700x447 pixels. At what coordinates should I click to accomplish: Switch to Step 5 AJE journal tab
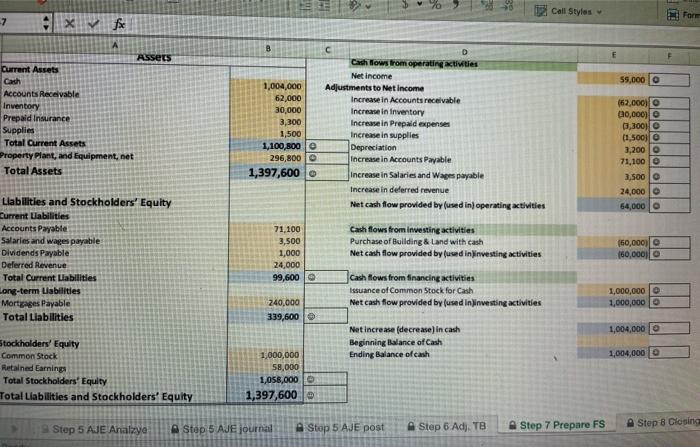222,429
